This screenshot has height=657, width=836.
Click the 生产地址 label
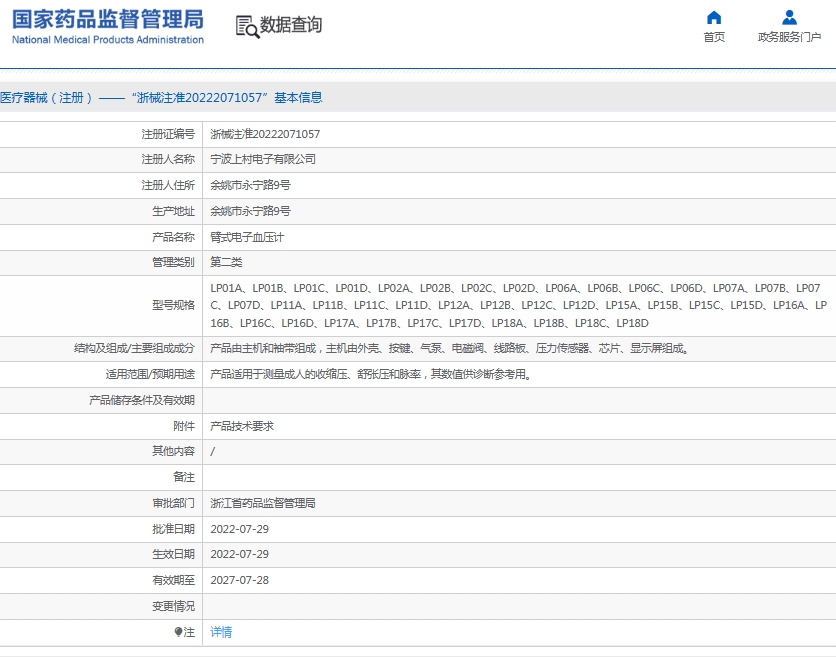point(173,211)
